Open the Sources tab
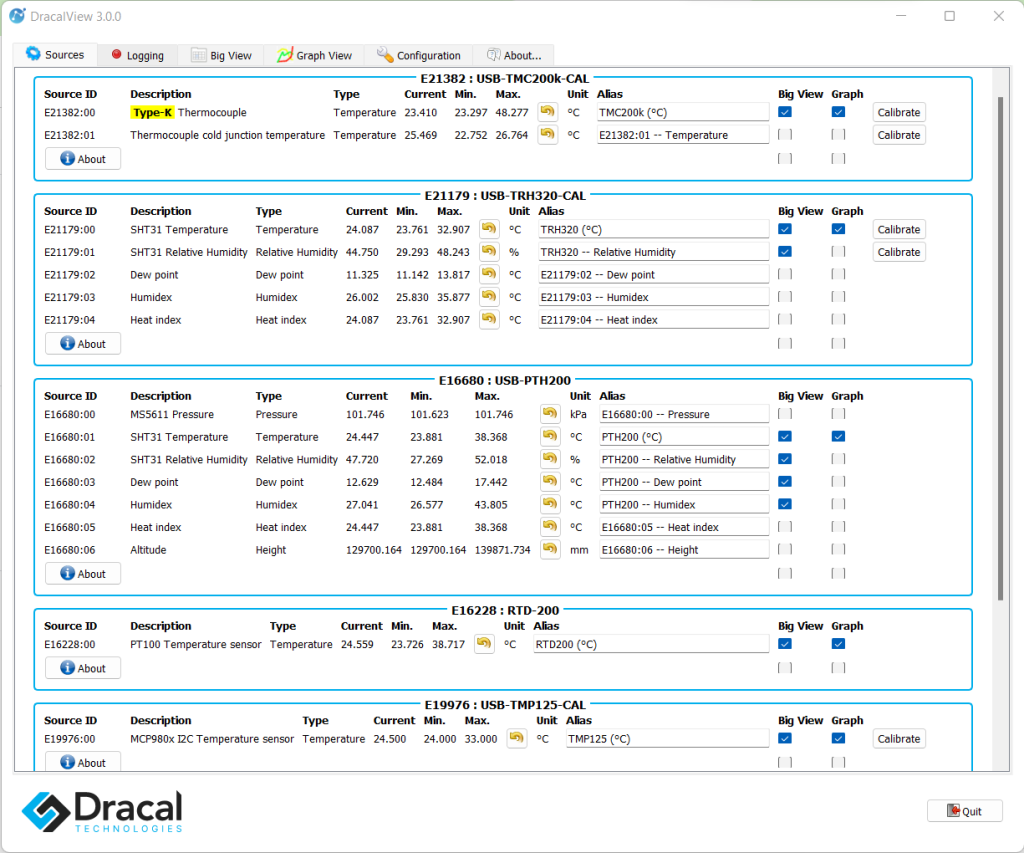The image size is (1024, 853). point(56,55)
